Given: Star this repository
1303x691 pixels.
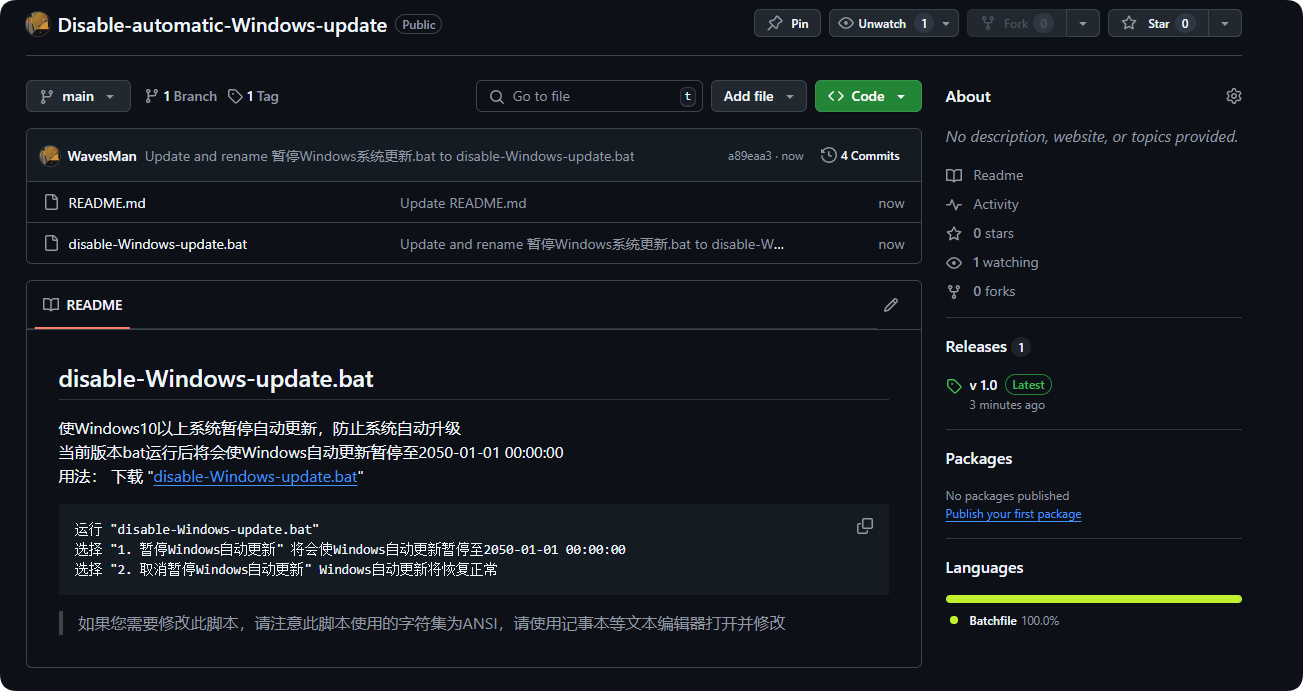Looking at the screenshot, I should pos(1158,23).
